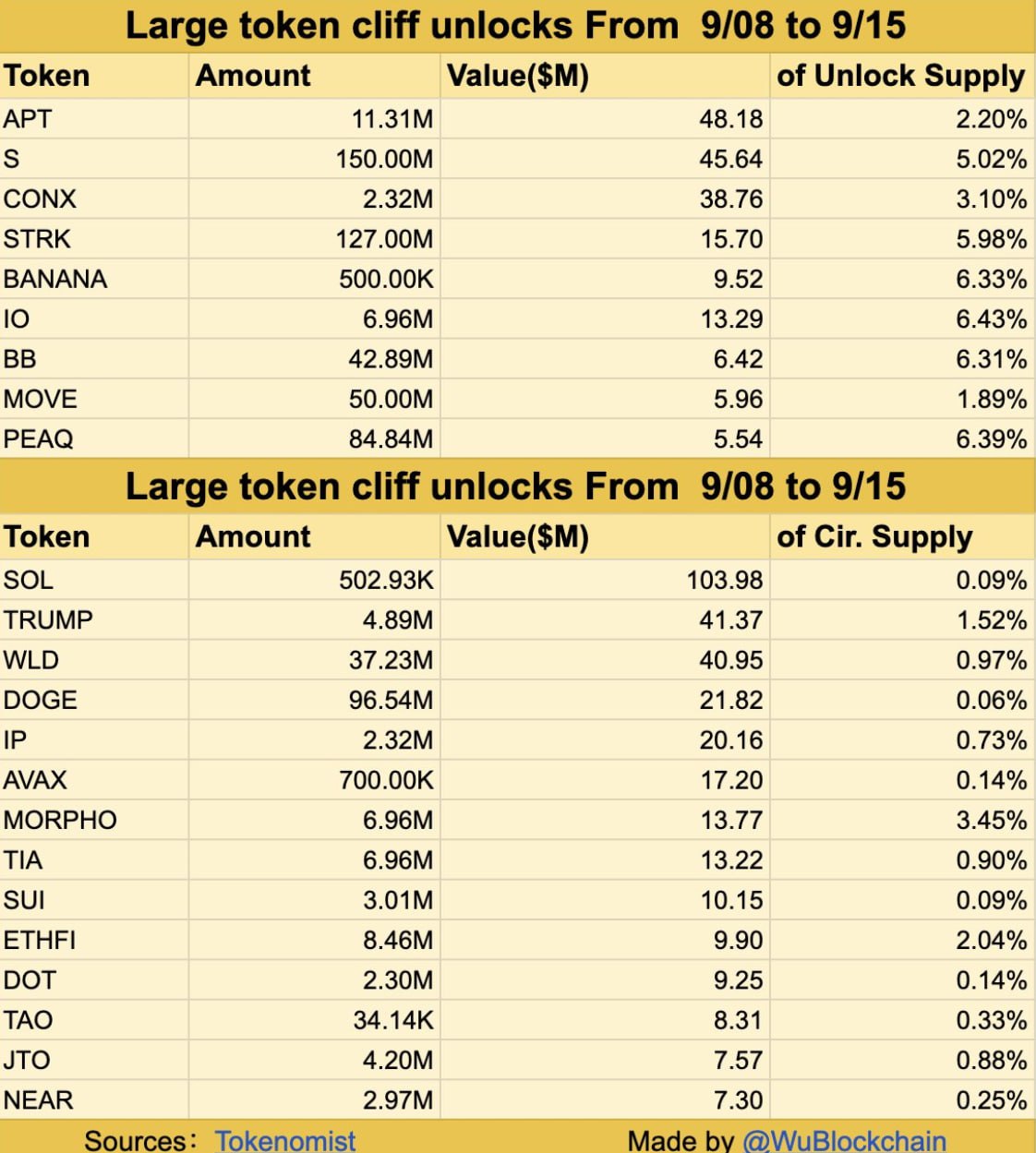This screenshot has height=1153, width=1036.
Task: Click the DOGE amount cell 96.54M
Action: pyautogui.click(x=315, y=700)
